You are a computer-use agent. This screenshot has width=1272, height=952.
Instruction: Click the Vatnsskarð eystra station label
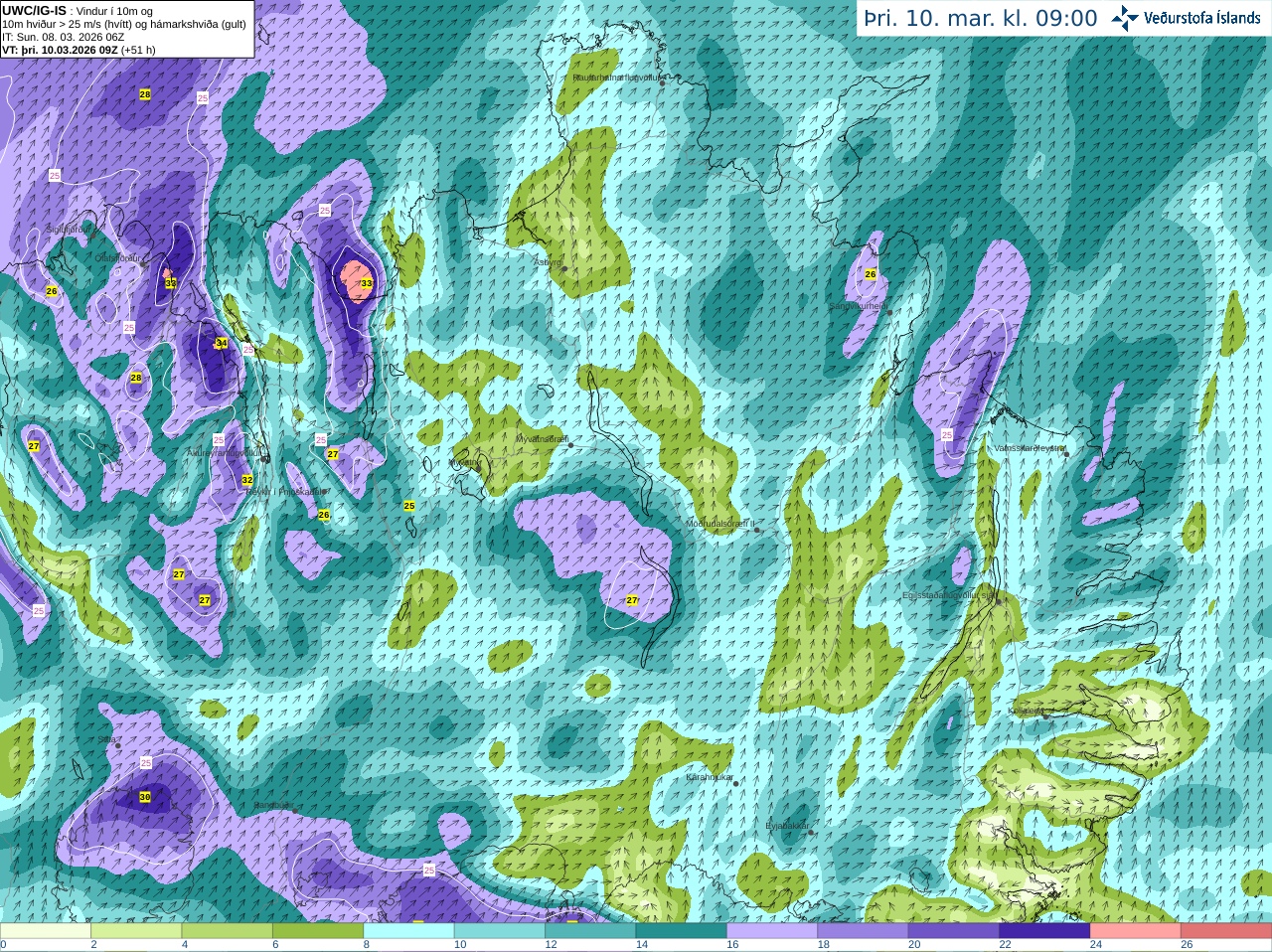(x=1030, y=448)
